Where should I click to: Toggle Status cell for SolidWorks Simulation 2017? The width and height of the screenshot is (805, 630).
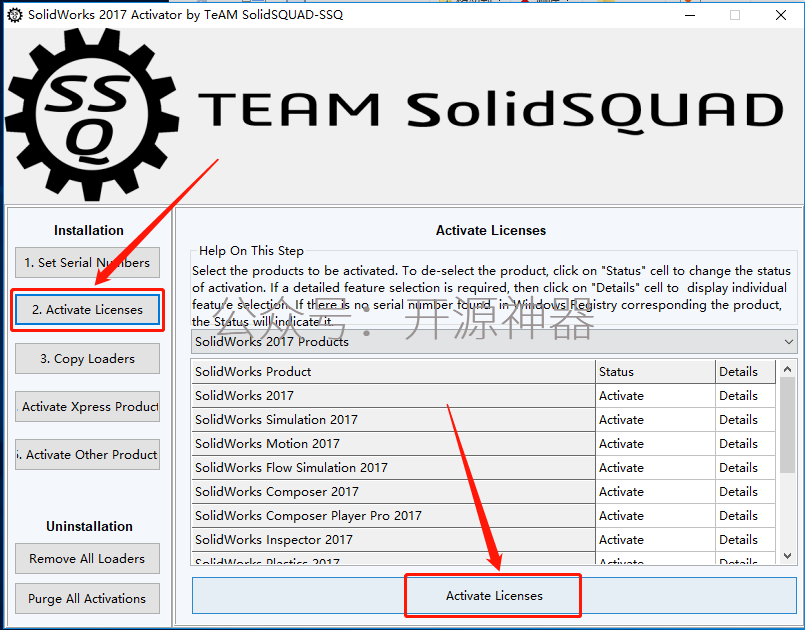[655, 420]
